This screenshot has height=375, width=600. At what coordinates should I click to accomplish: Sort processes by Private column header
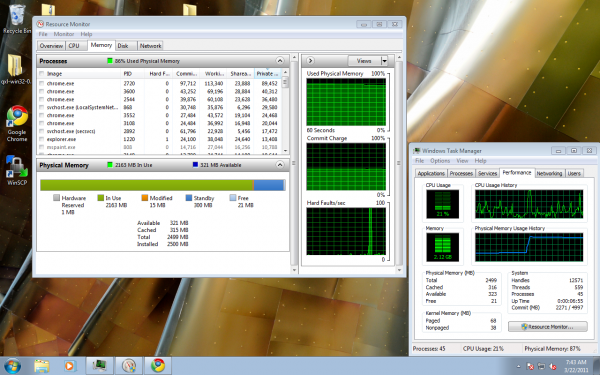267,73
